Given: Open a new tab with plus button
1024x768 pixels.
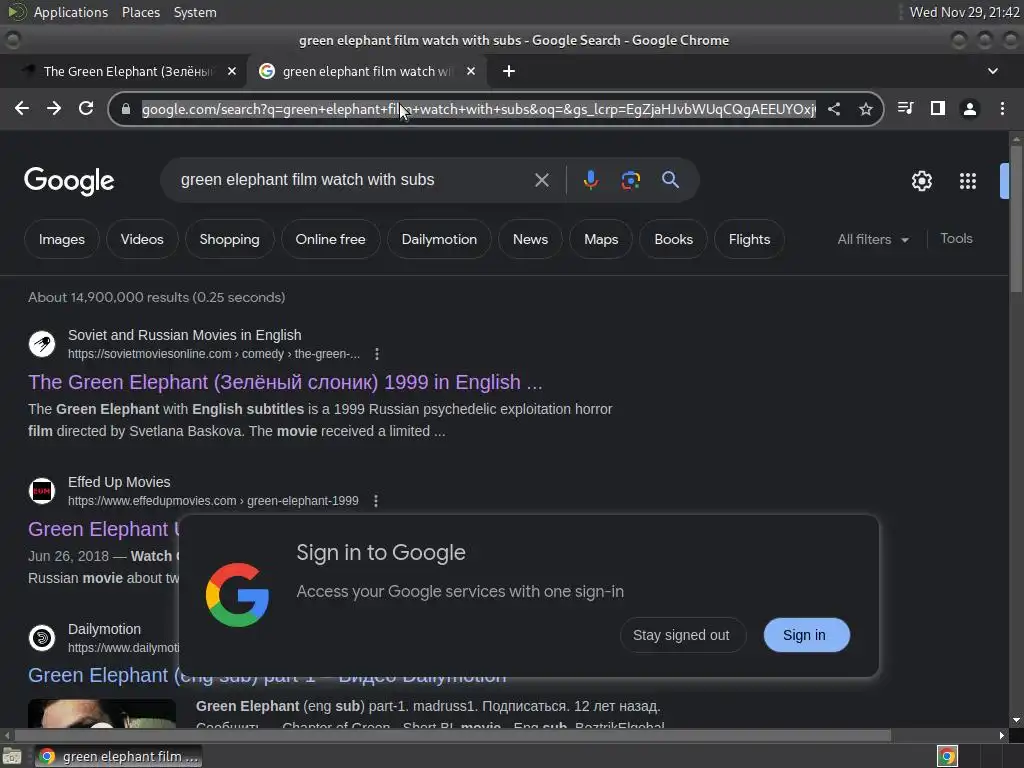Looking at the screenshot, I should coord(509,71).
